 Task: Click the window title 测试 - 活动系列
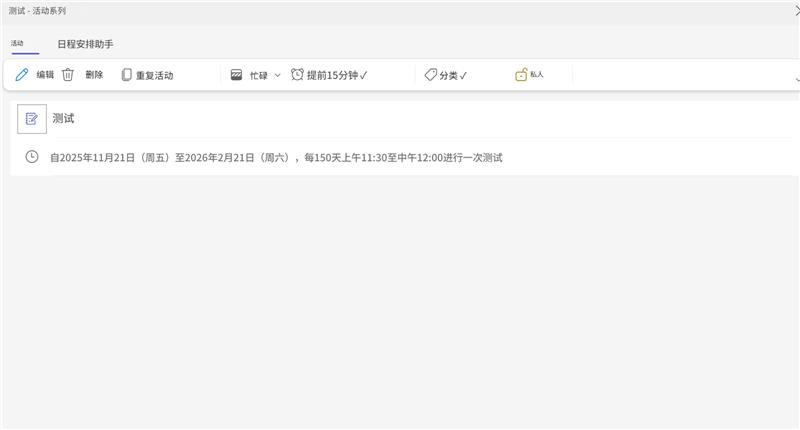[37, 11]
